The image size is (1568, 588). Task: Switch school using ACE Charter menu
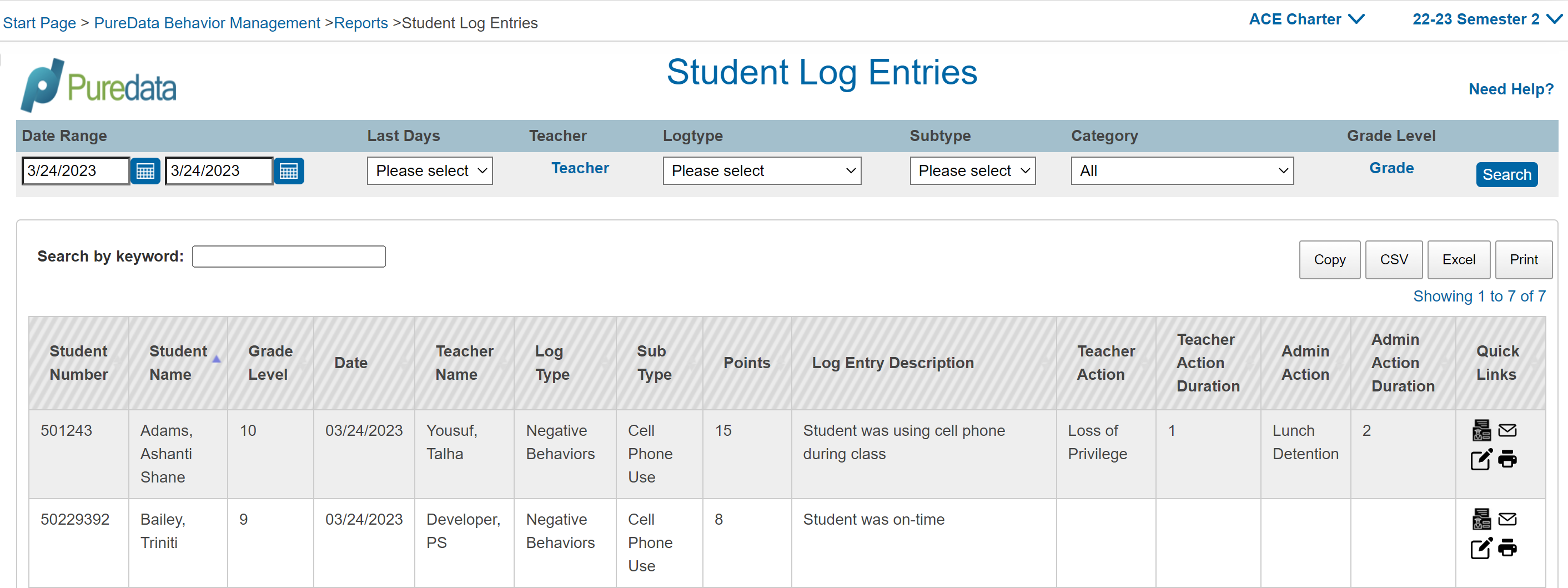[x=1306, y=19]
